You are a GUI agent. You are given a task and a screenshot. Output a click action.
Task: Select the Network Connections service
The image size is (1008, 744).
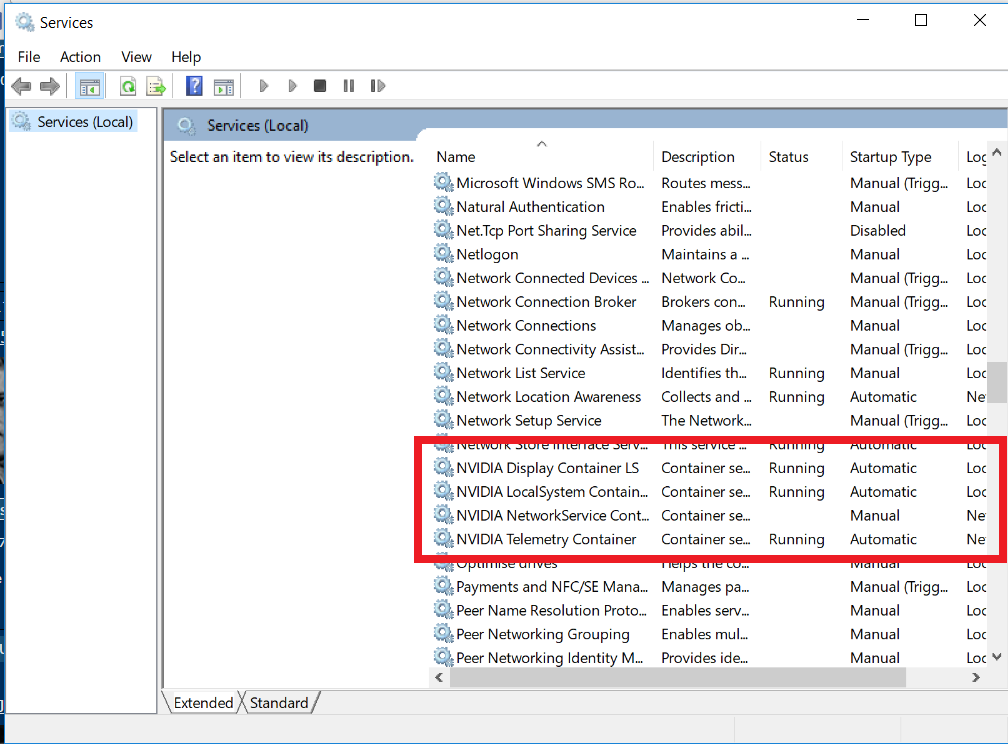(710, 325)
